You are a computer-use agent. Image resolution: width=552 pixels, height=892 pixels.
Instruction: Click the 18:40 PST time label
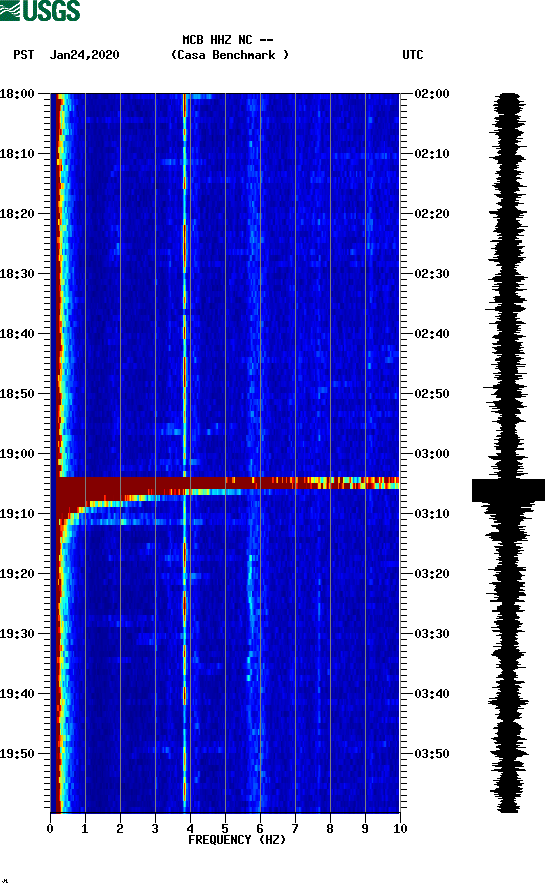(17, 334)
